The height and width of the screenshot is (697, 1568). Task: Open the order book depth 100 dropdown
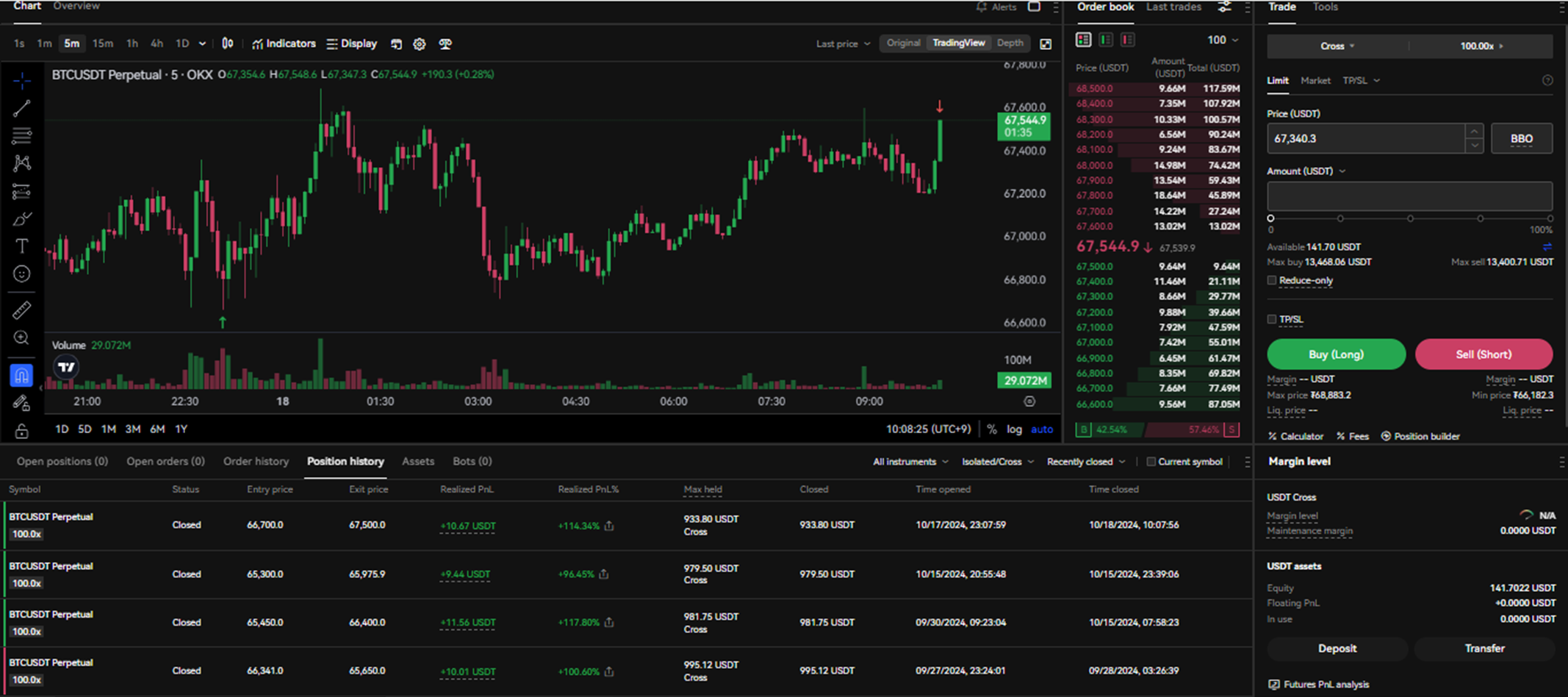[1223, 40]
